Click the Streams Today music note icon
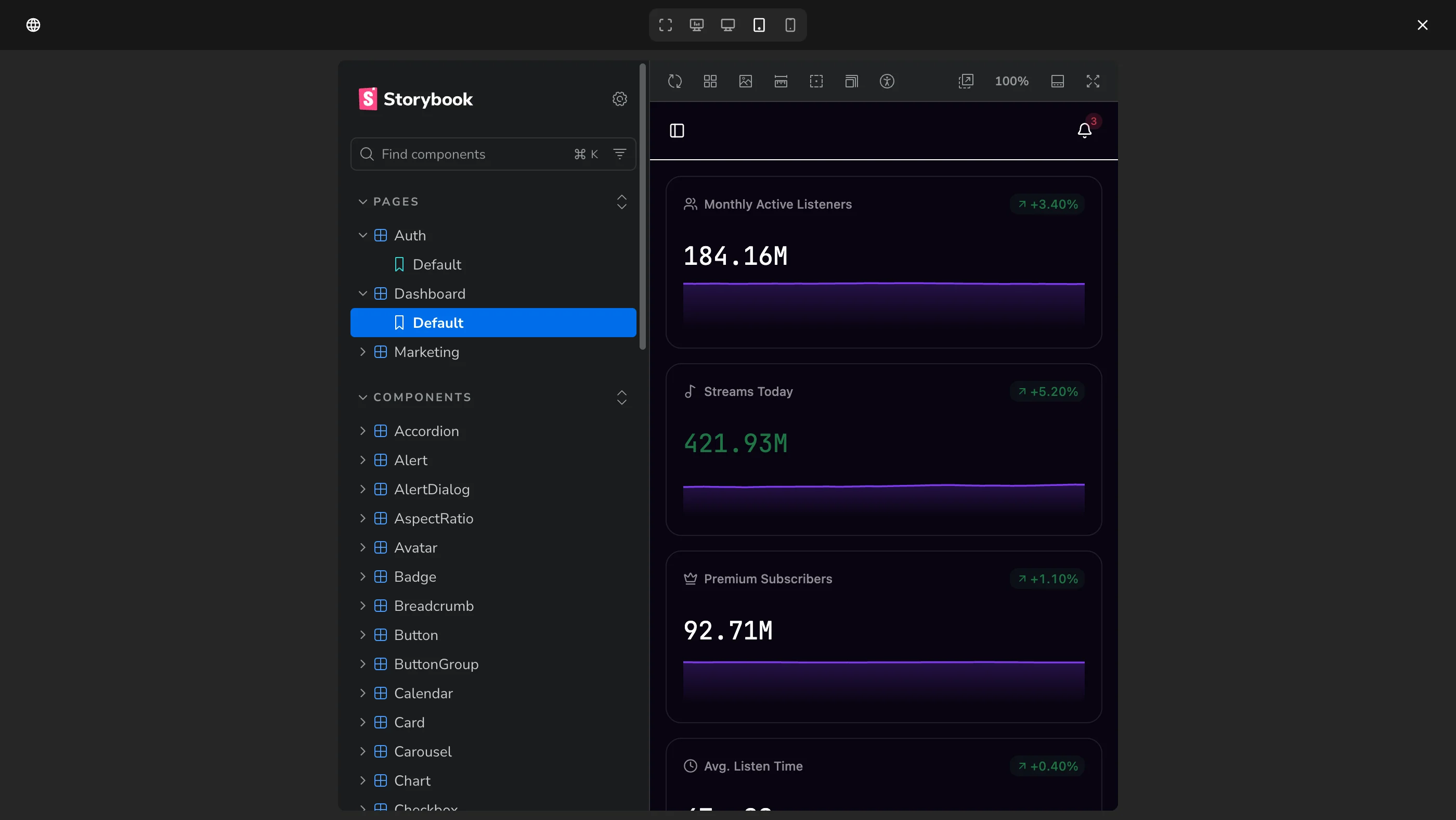 pos(690,391)
